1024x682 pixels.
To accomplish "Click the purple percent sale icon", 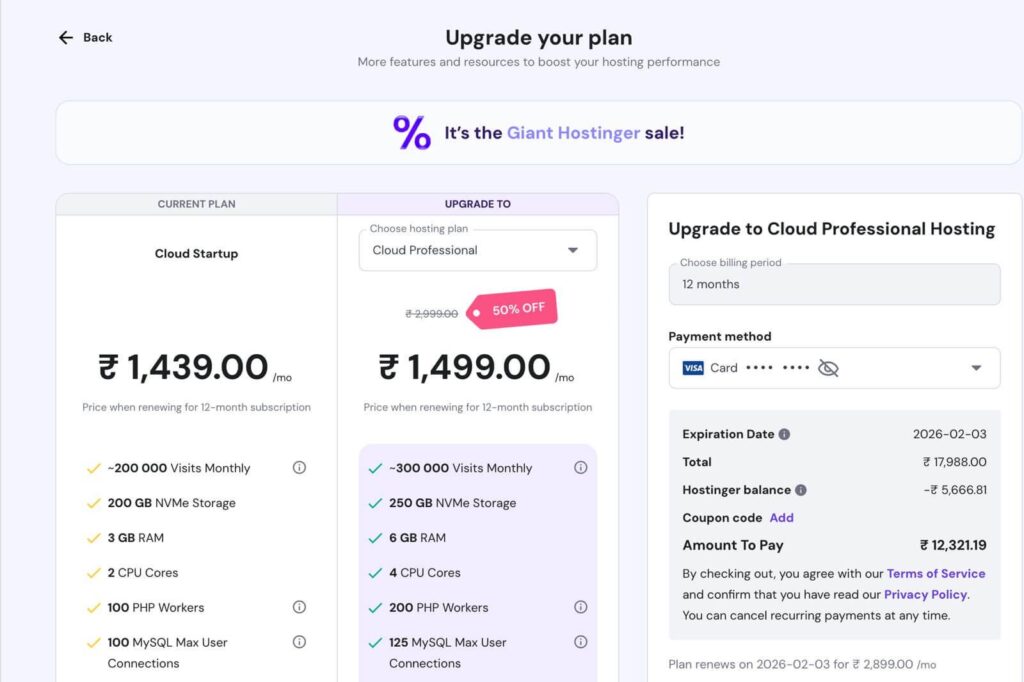I will coord(411,133).
